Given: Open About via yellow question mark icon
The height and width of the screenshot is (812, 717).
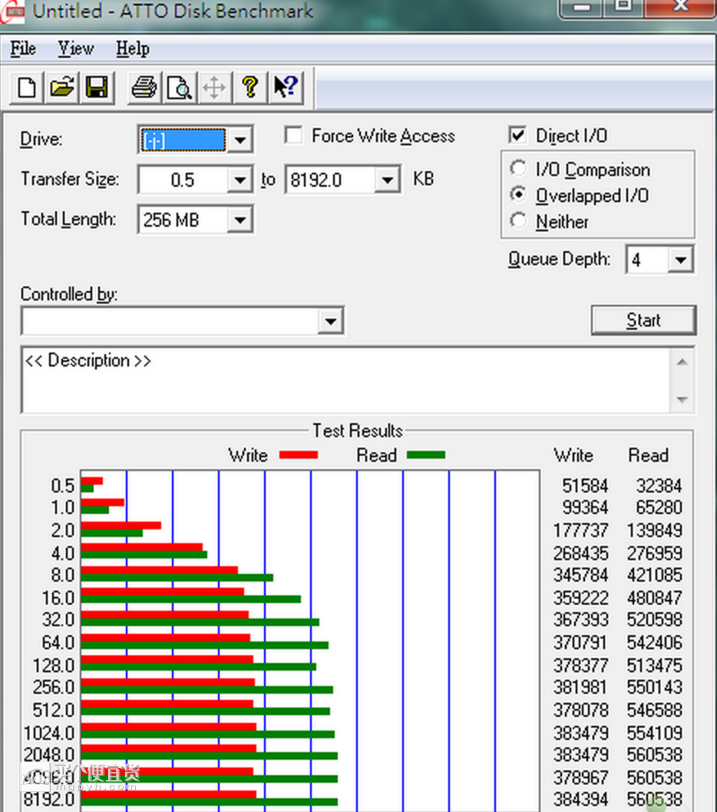Looking at the screenshot, I should coord(250,87).
